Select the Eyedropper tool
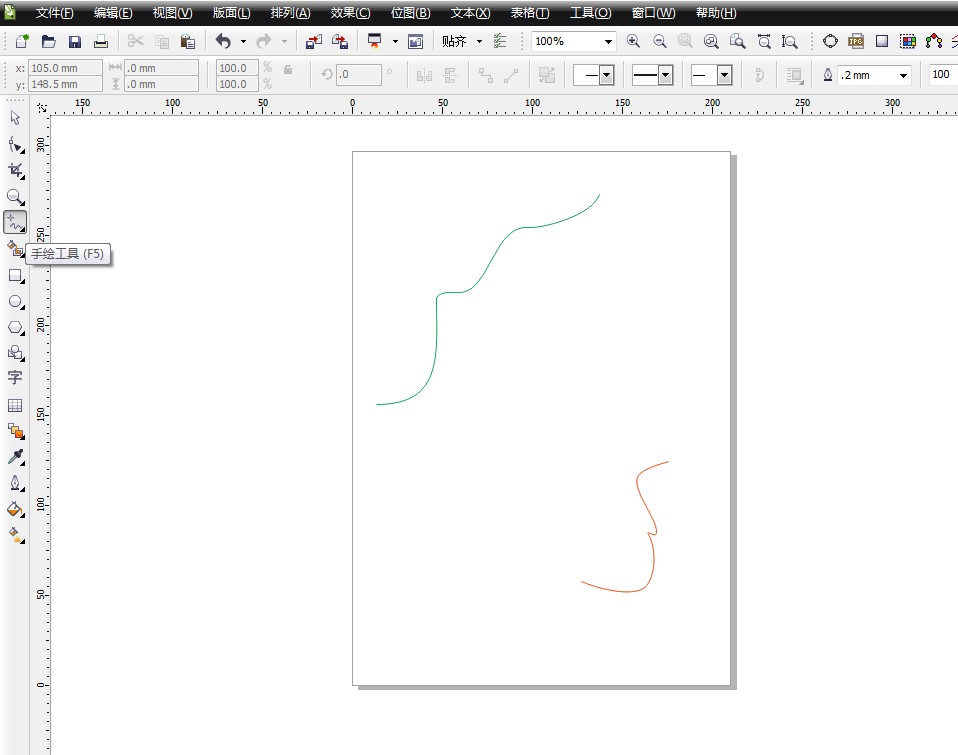This screenshot has width=958, height=755. [x=15, y=457]
